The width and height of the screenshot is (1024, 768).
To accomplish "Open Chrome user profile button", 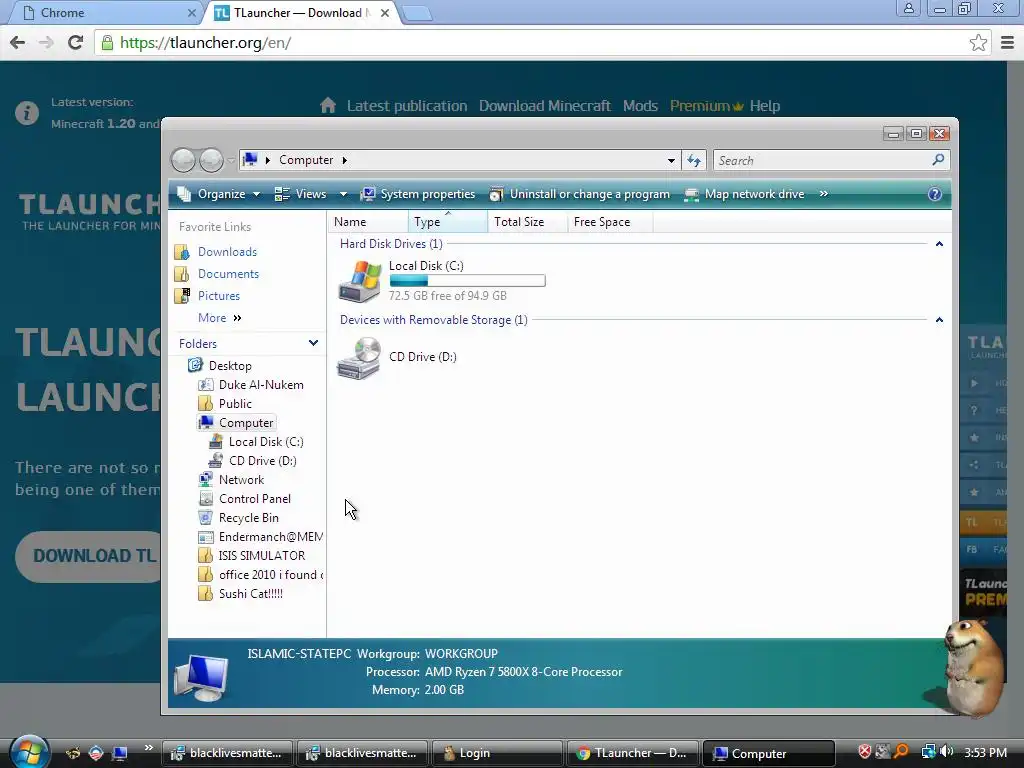I will point(908,8).
